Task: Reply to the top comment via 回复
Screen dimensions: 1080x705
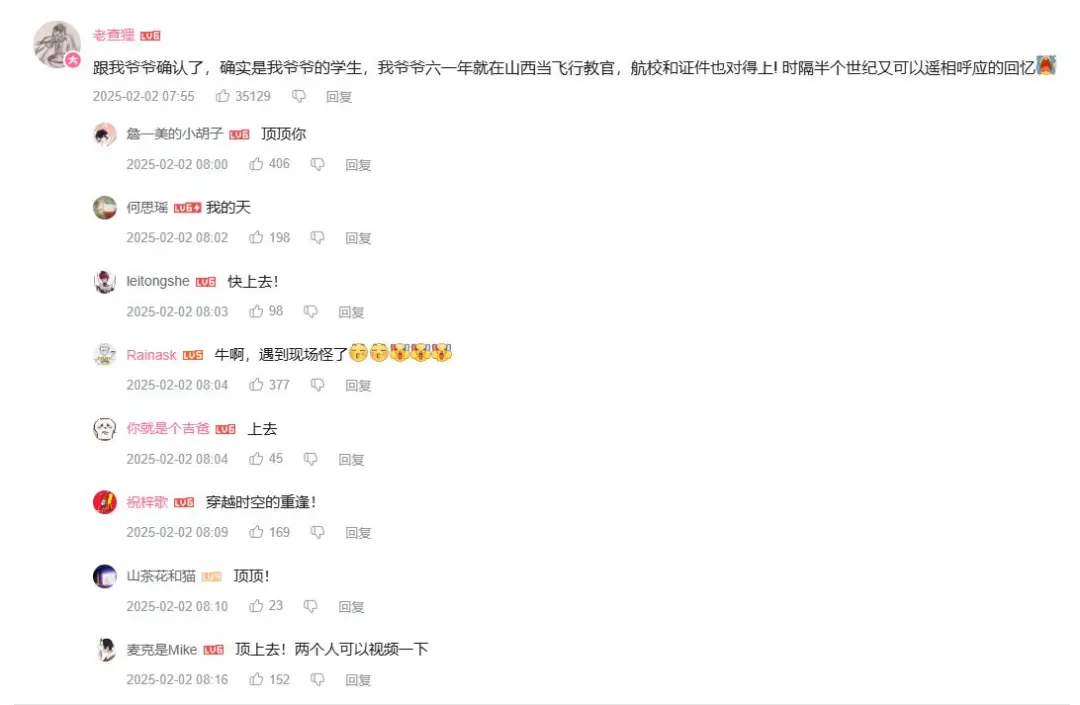Action: click(339, 97)
